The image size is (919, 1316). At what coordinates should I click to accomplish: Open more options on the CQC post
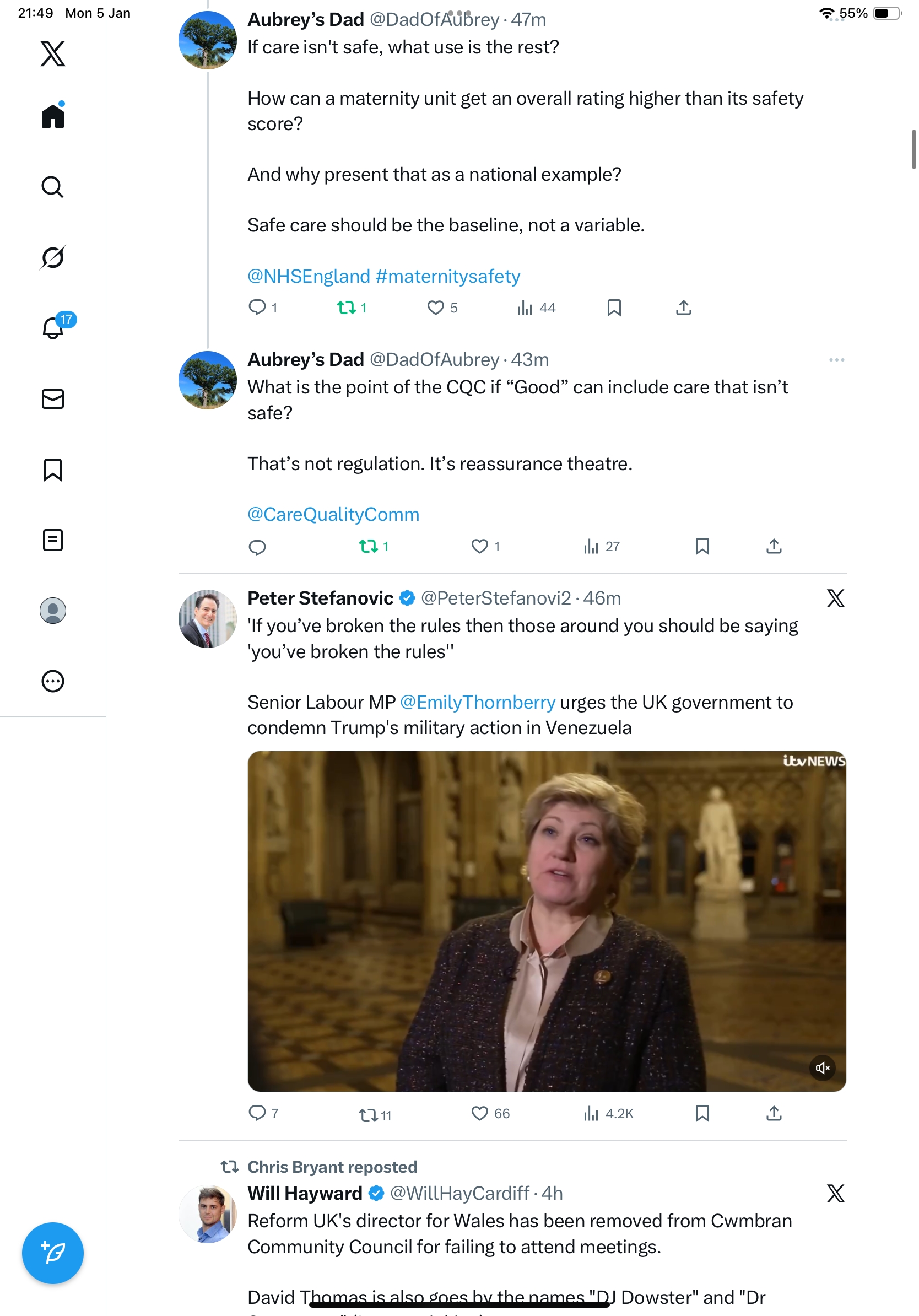(x=836, y=360)
